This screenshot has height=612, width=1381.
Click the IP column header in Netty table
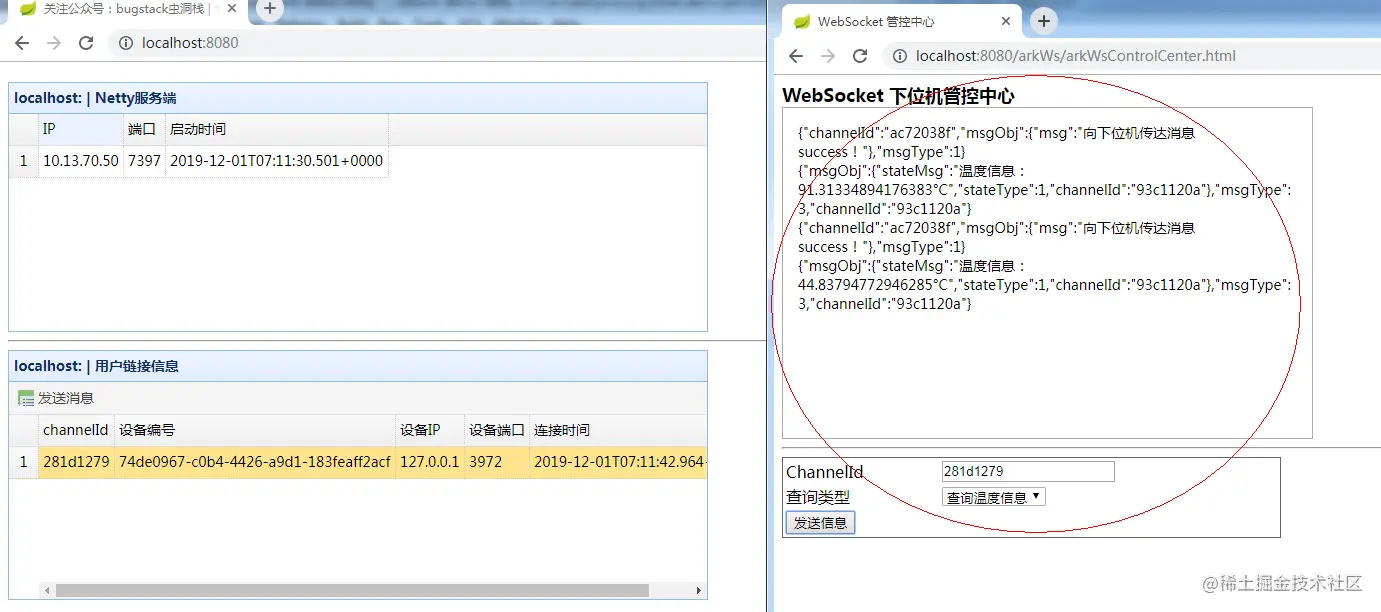[x=81, y=129]
